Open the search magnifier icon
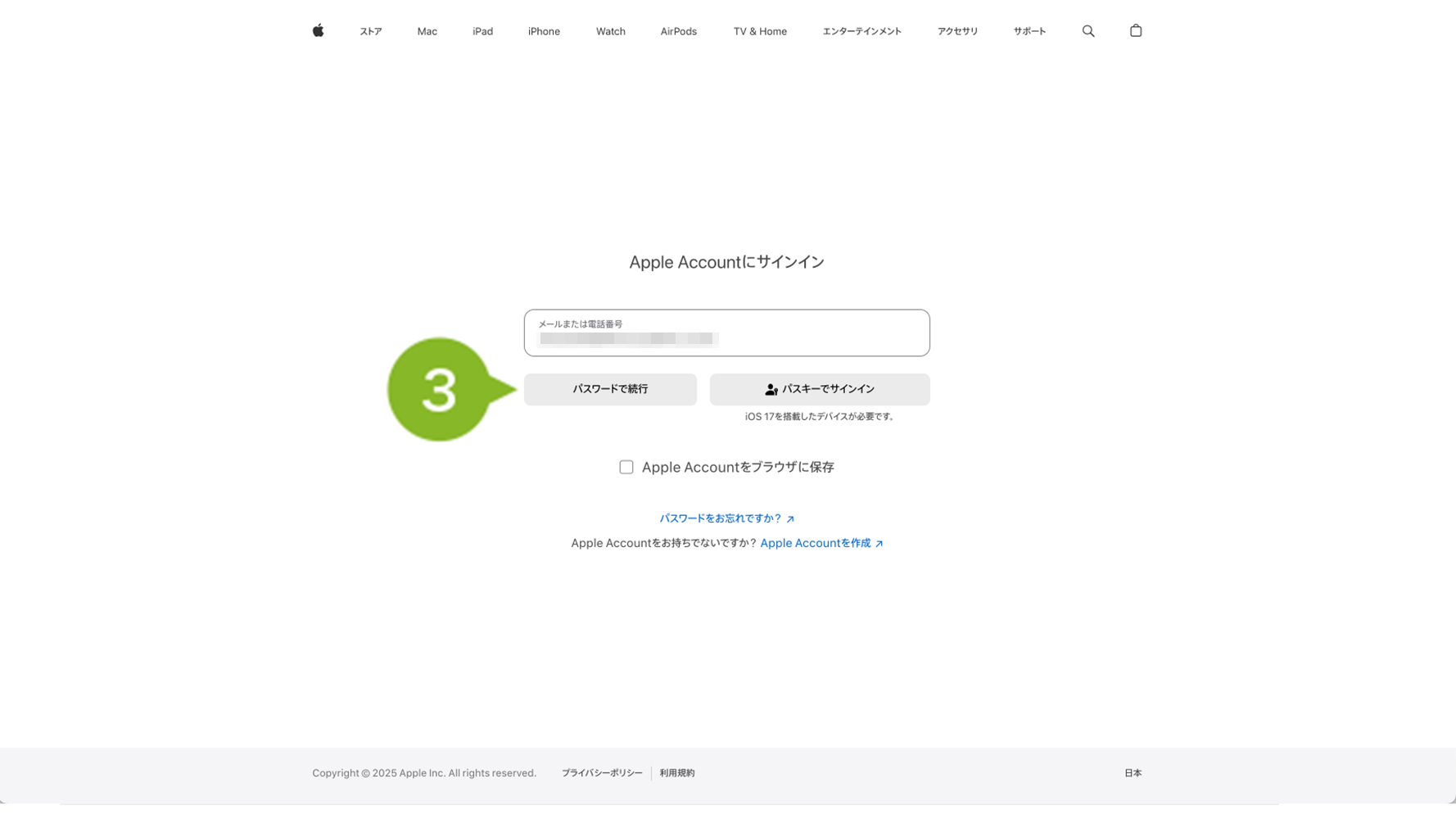The height and width of the screenshot is (819, 1456). [x=1088, y=31]
